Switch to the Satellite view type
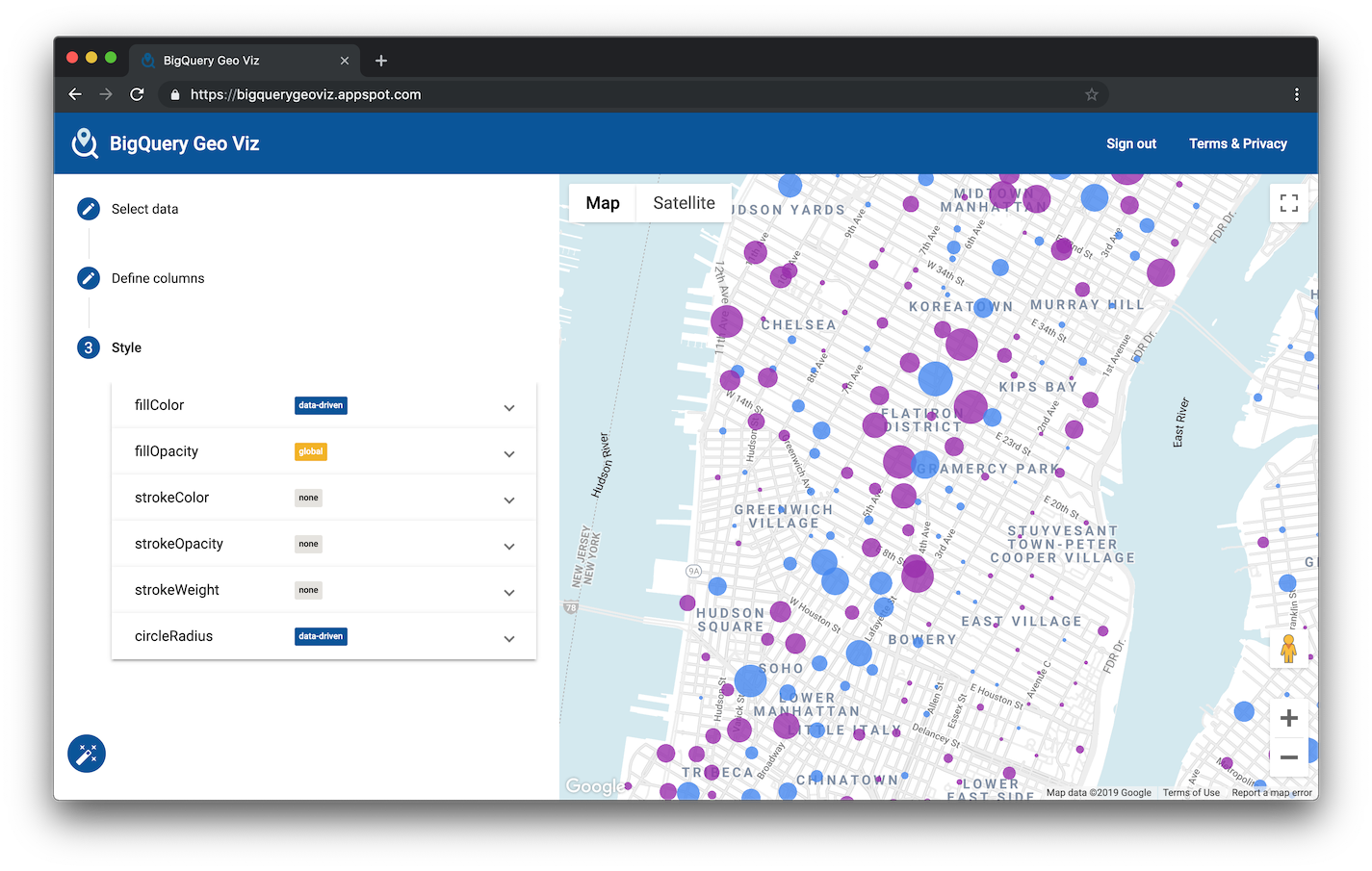Screen dimensions: 1372x871 [684, 203]
